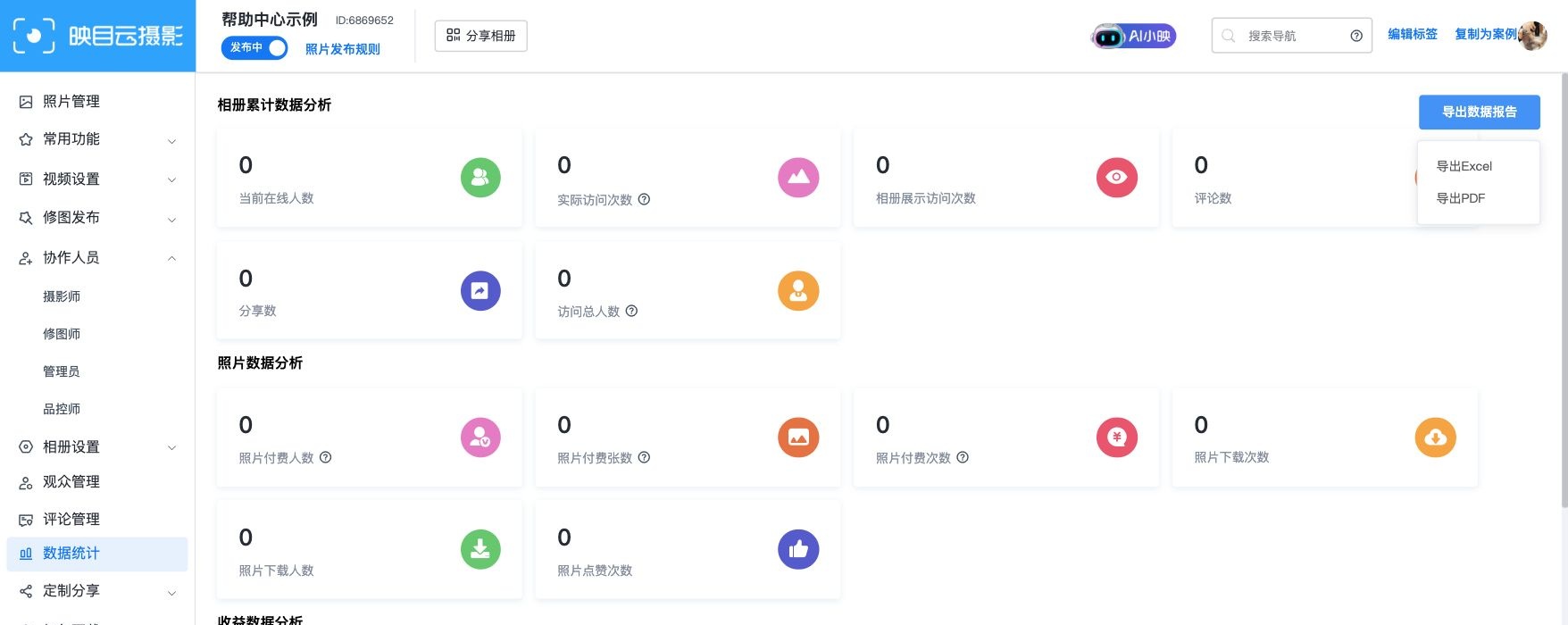The height and width of the screenshot is (625, 1568).
Task: Click the help icon beside 照片付费张数
Action: [644, 457]
